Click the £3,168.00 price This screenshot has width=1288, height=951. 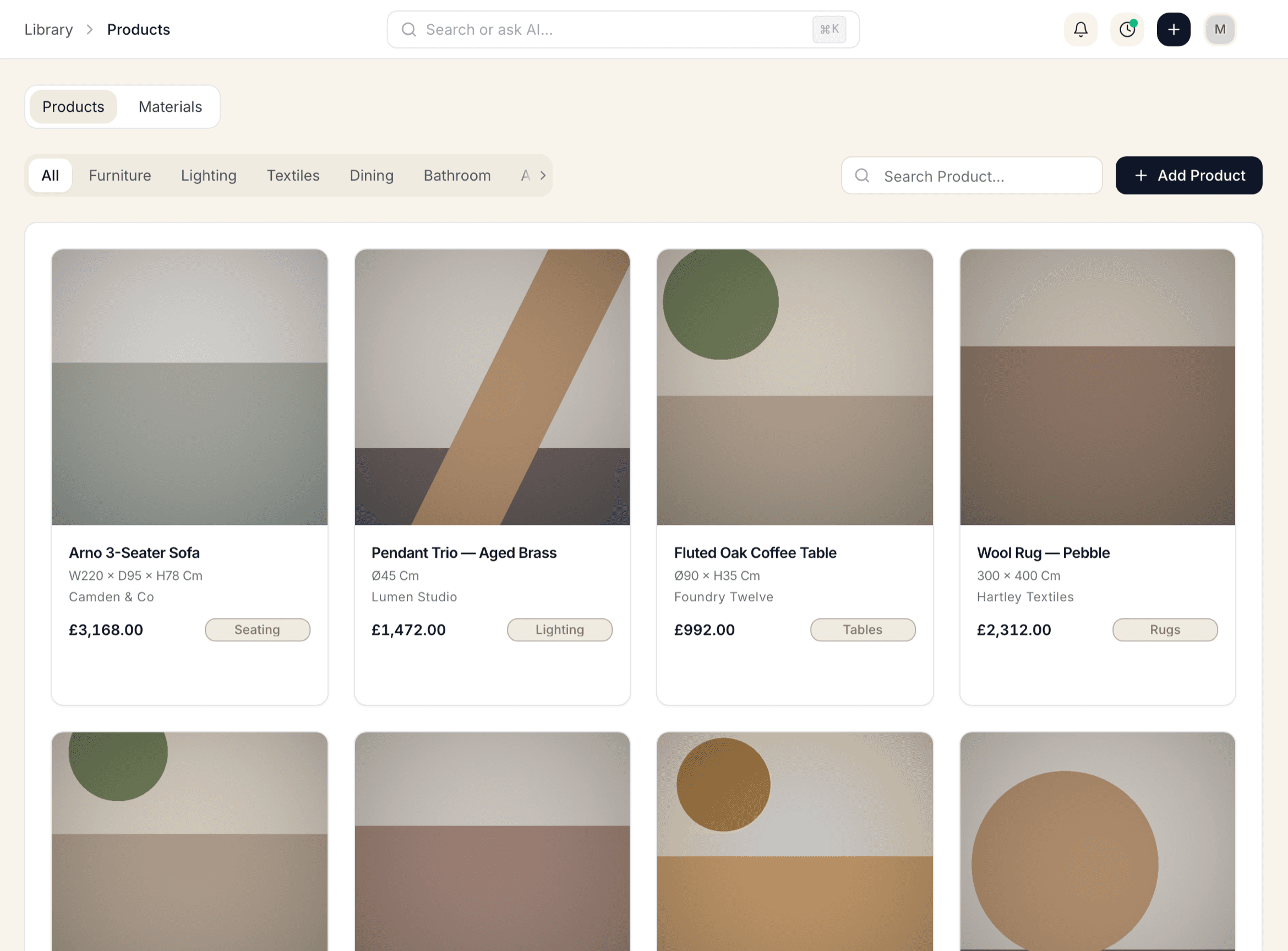coord(106,630)
